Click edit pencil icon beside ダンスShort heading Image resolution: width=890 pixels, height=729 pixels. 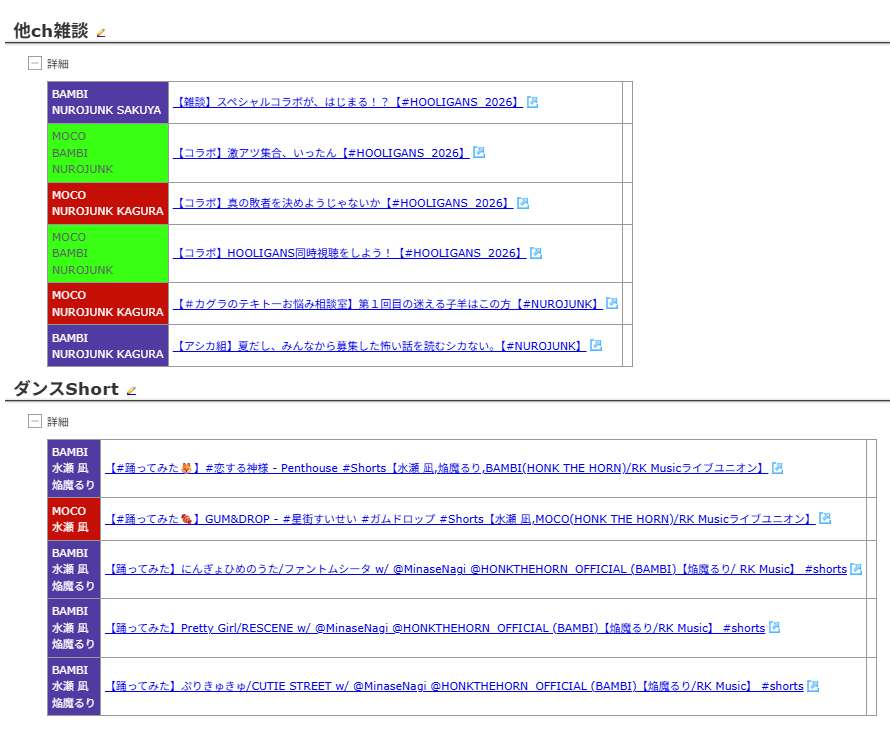pyautogui.click(x=132, y=391)
